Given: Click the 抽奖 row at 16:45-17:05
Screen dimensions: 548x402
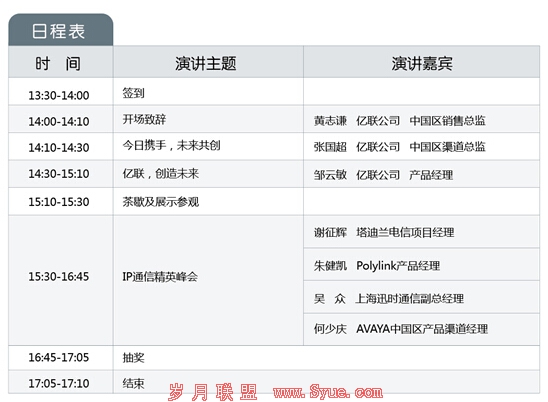Looking at the screenshot, I should click(274, 358).
